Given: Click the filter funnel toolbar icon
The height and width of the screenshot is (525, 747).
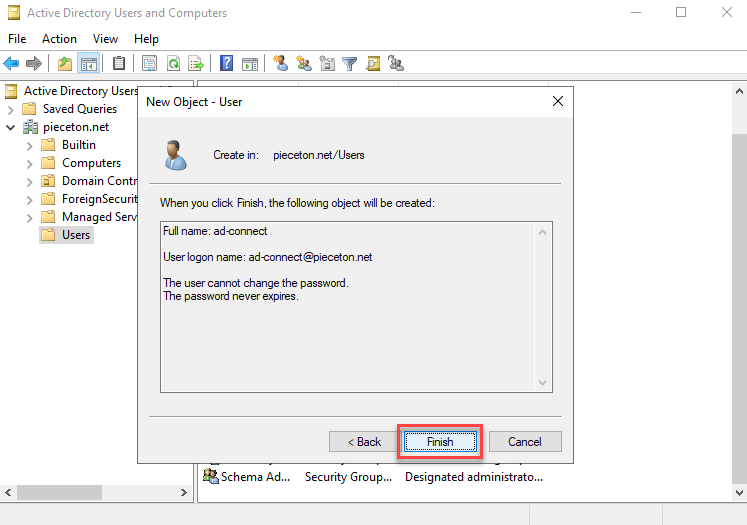Looking at the screenshot, I should click(350, 63).
